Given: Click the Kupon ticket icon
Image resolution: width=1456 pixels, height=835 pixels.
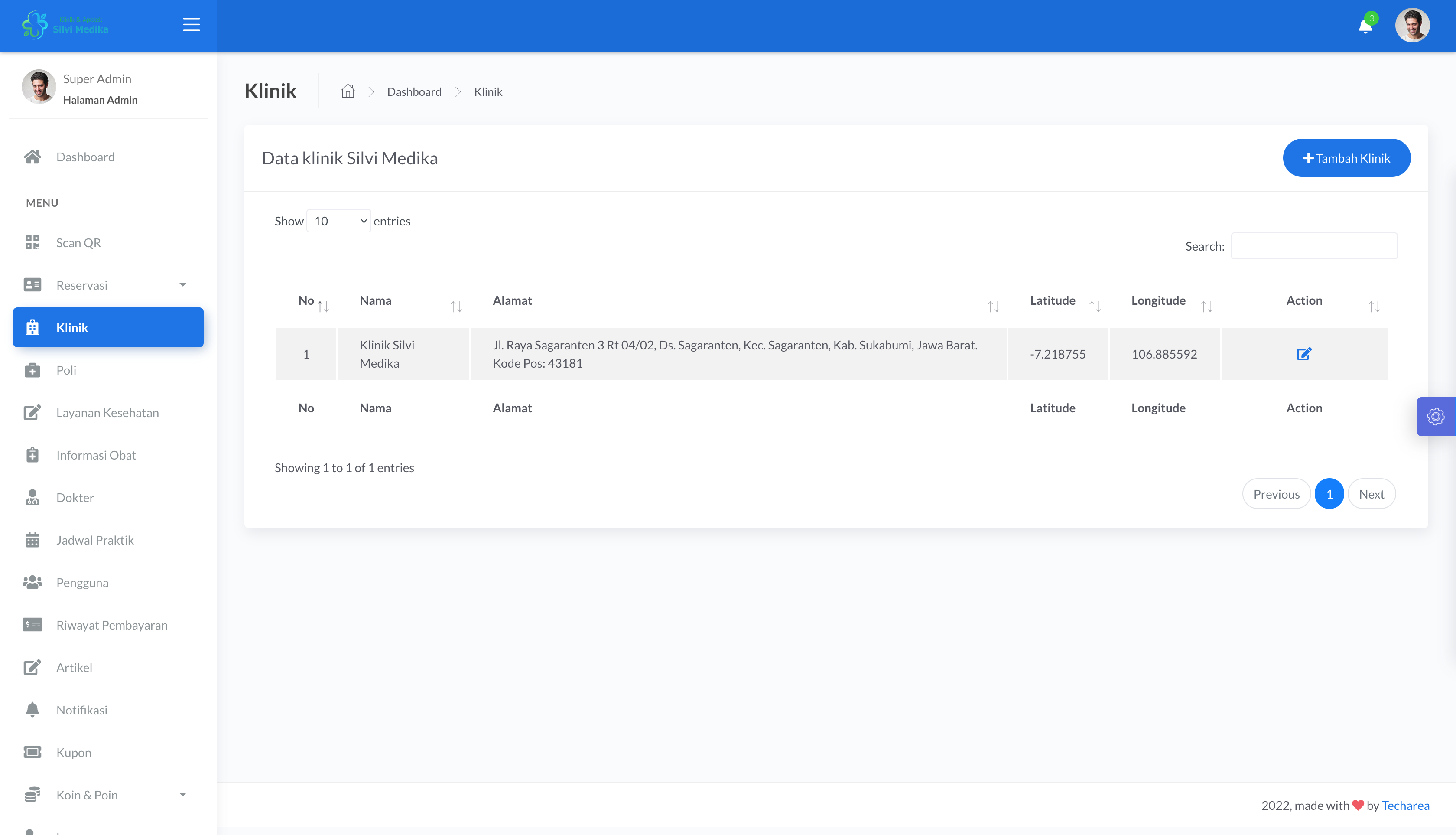Looking at the screenshot, I should click(x=32, y=752).
